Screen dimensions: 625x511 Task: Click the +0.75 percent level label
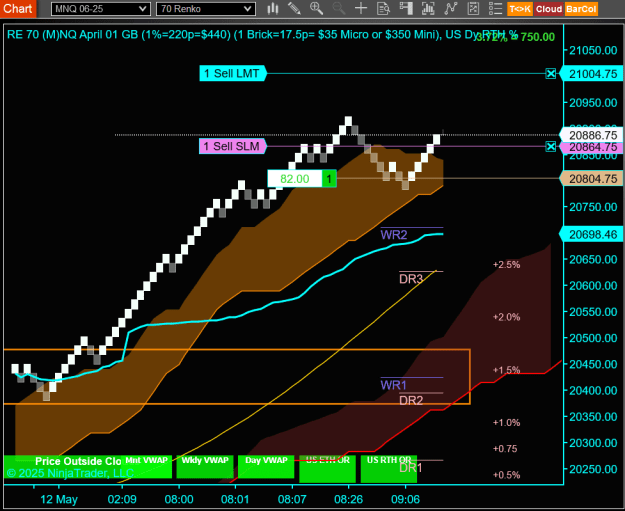(505, 449)
